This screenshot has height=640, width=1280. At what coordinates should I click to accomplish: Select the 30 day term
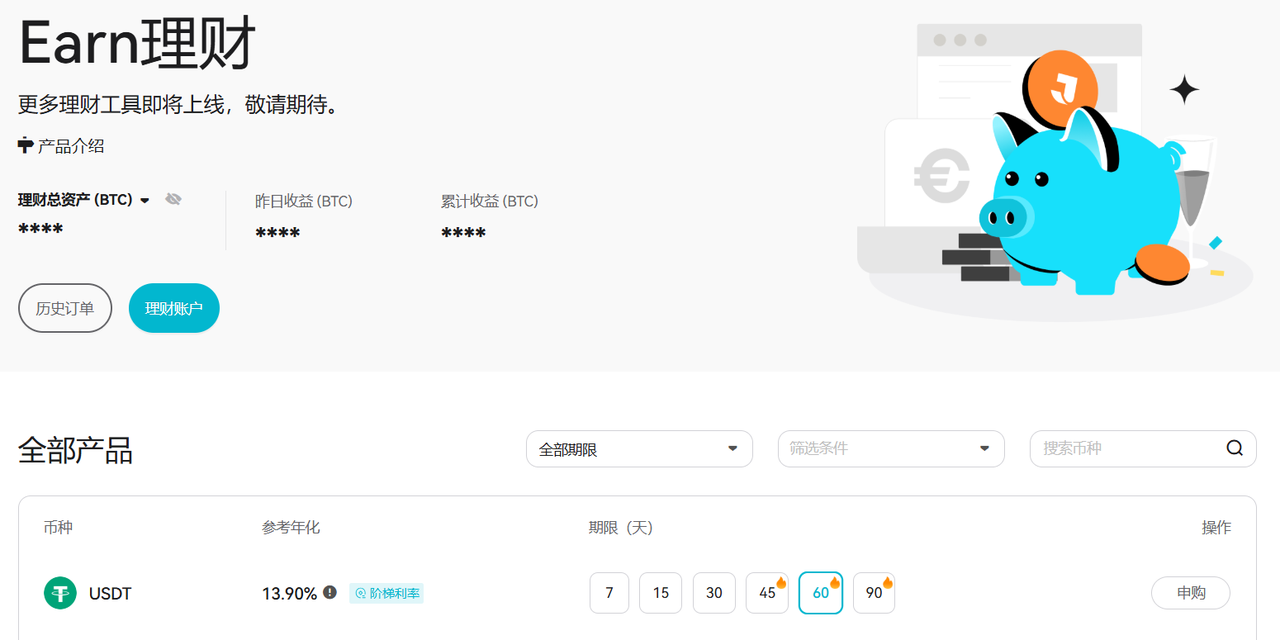coord(714,593)
